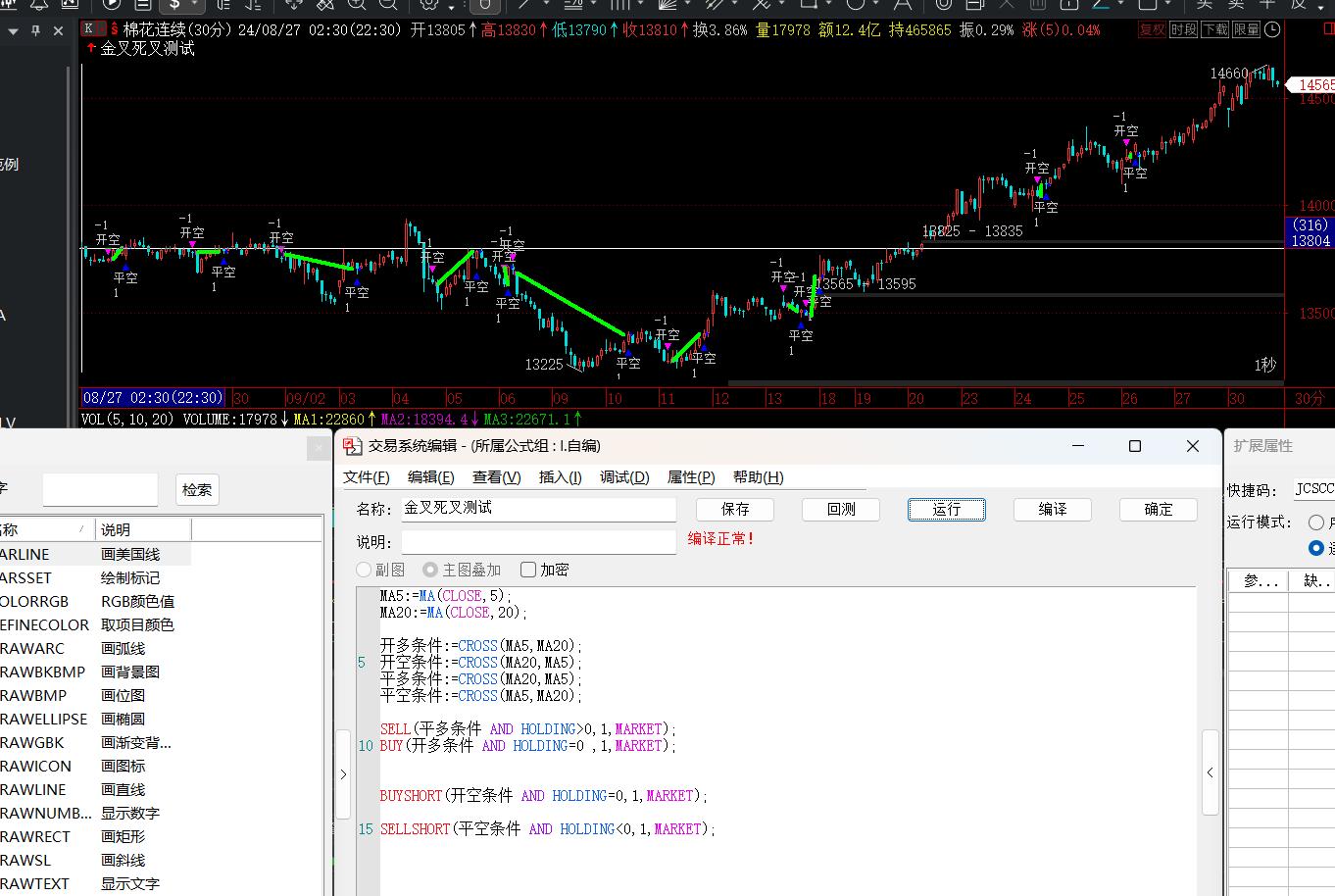Screen dimensions: 1335x896
Task: Click the K-line type icon before 棉花连续
Action: pyautogui.click(x=93, y=28)
